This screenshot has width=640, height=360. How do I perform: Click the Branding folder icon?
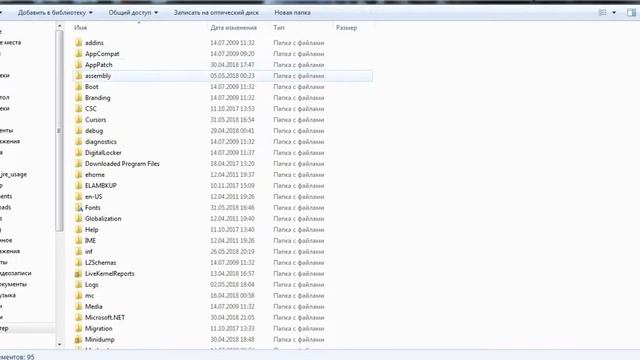pos(78,98)
